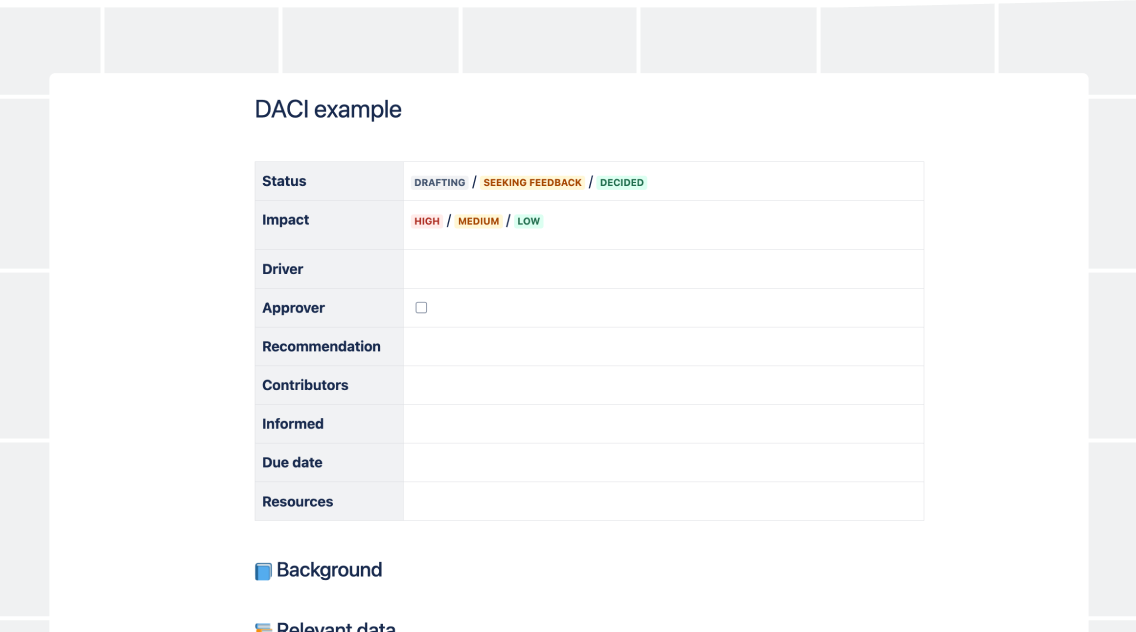Click the blue book icon beside Background

pyautogui.click(x=263, y=571)
